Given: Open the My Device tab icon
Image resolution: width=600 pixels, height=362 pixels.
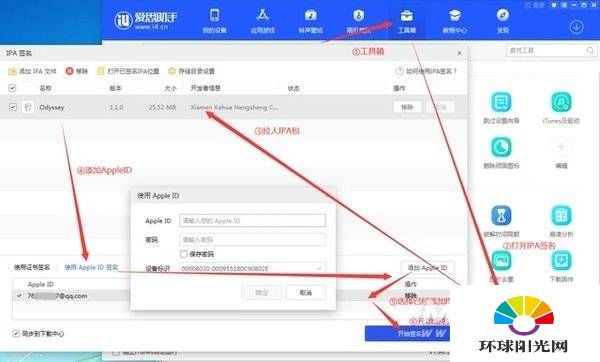Looking at the screenshot, I should (x=214, y=16).
